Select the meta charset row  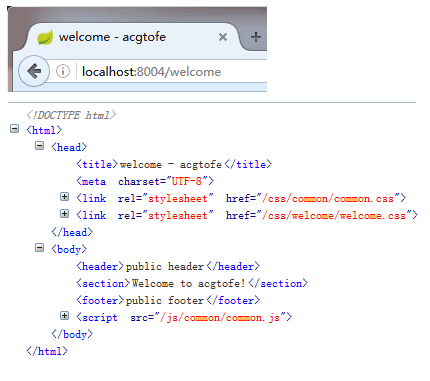pos(145,181)
